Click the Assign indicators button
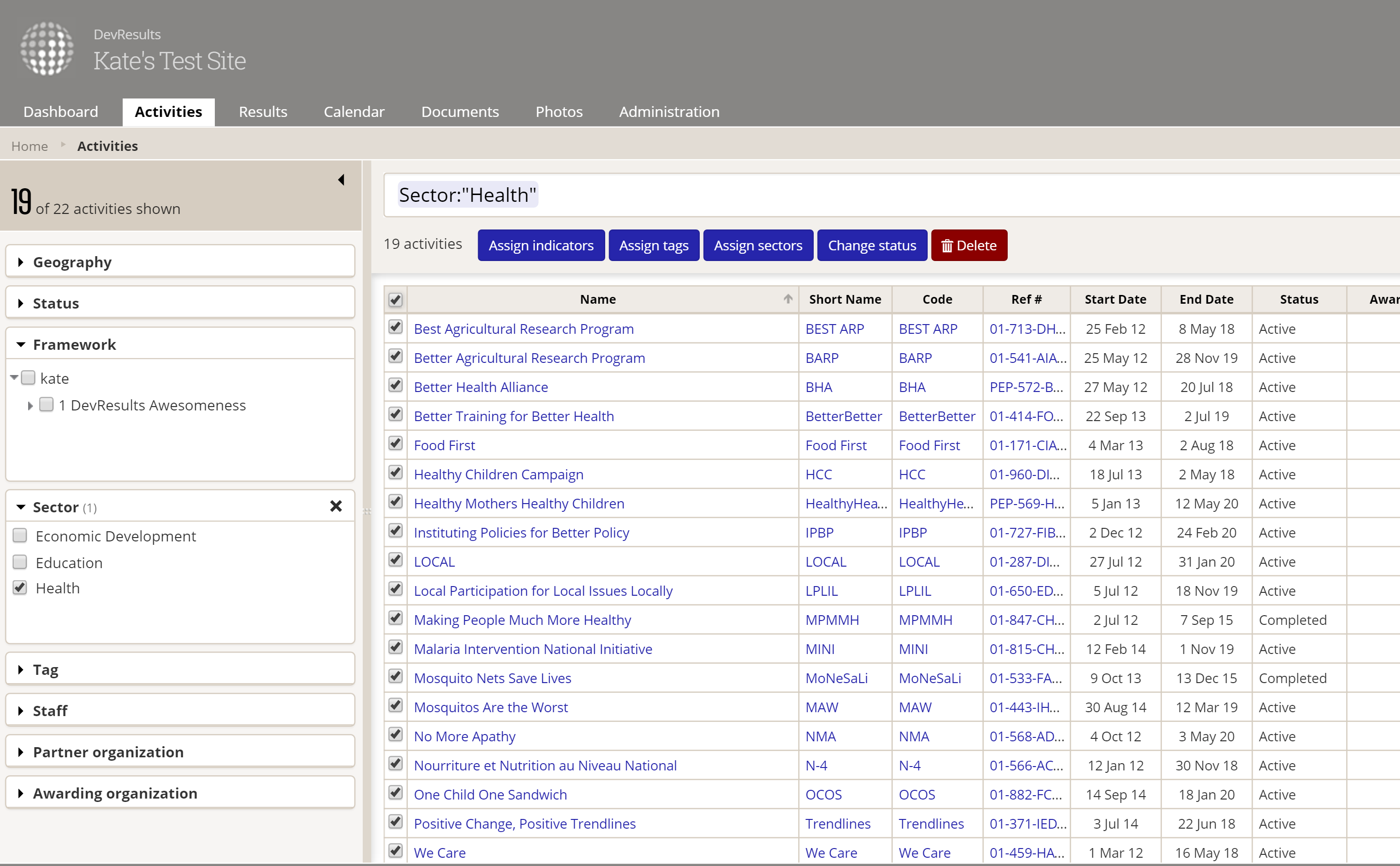 point(540,245)
